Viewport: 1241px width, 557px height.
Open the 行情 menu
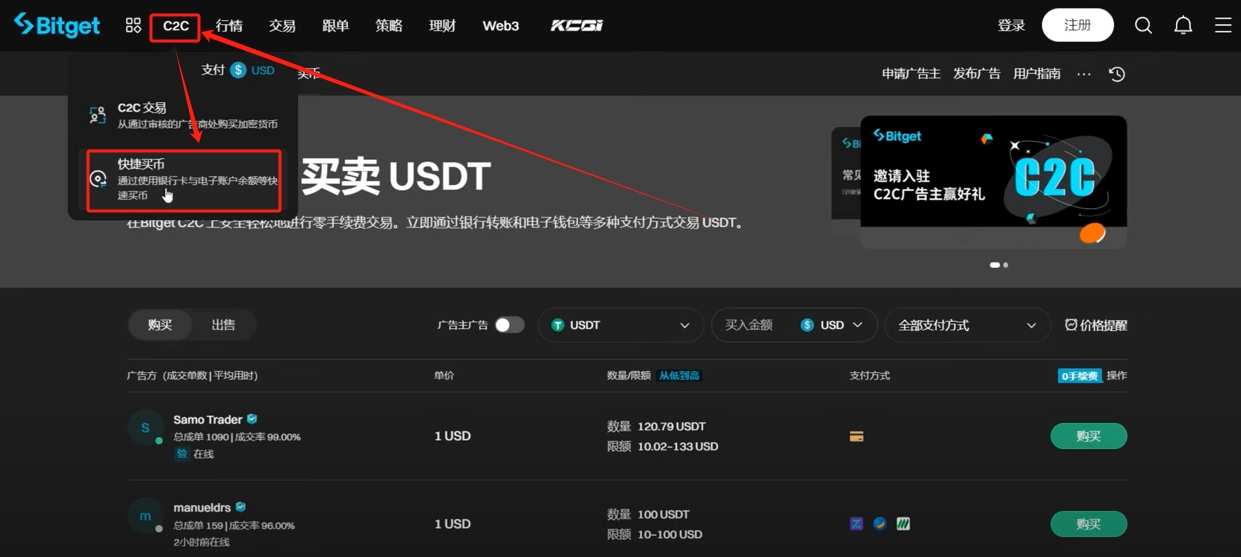[229, 26]
